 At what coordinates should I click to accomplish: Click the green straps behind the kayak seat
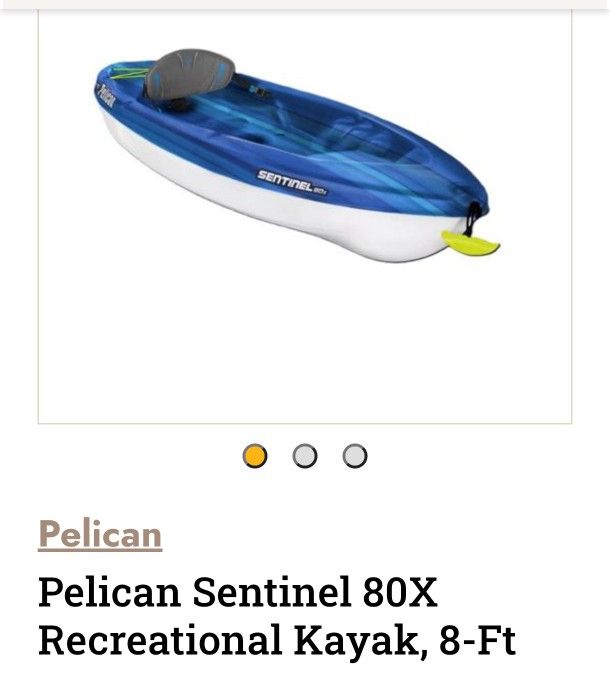click(128, 72)
